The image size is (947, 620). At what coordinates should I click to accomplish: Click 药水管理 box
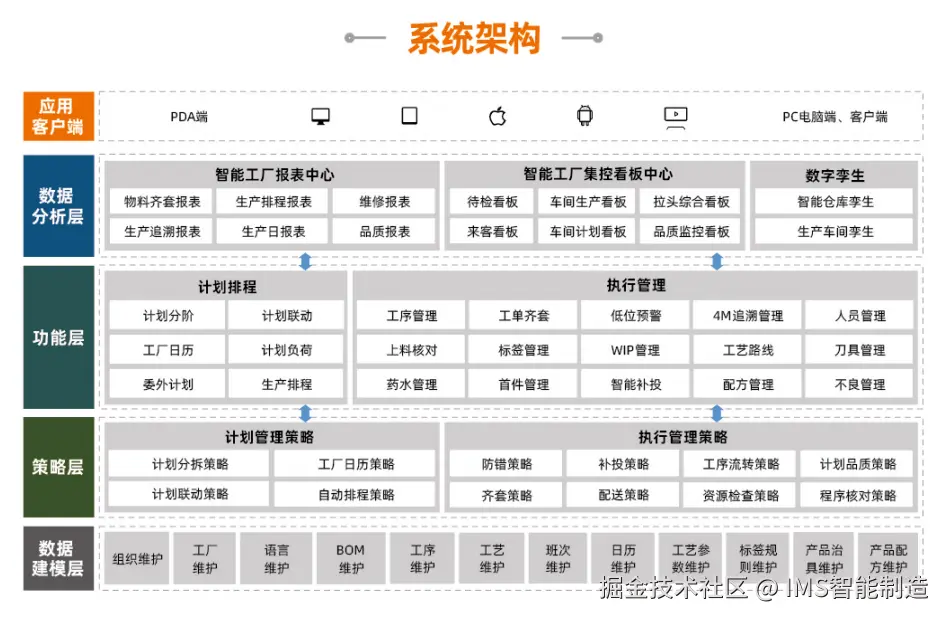tap(411, 385)
